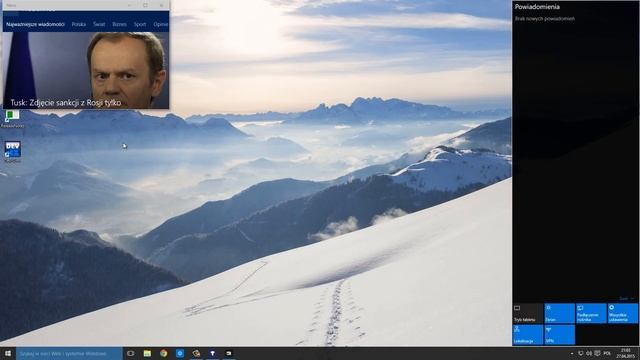640x360 pixels.
Task: Open Action Center icon in system tray
Action: point(598,353)
